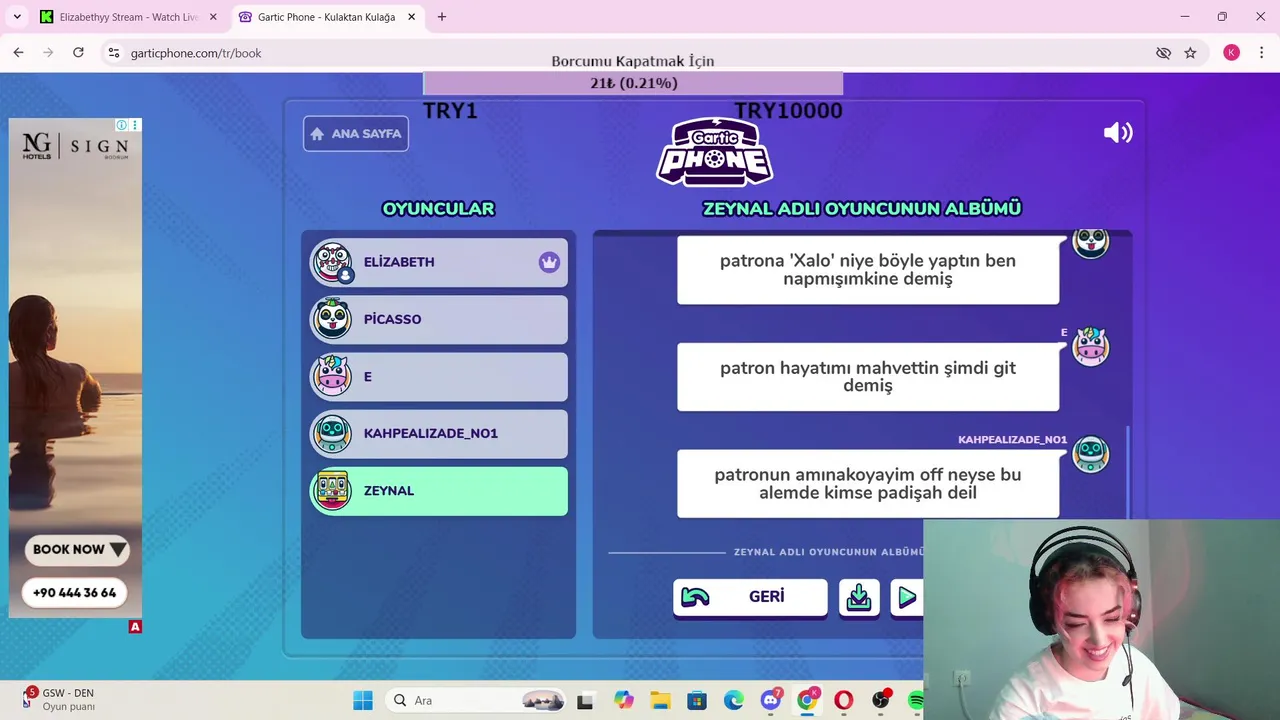This screenshot has width=1280, height=720.
Task: Click player E's unicorn avatar in list
Action: click(332, 376)
